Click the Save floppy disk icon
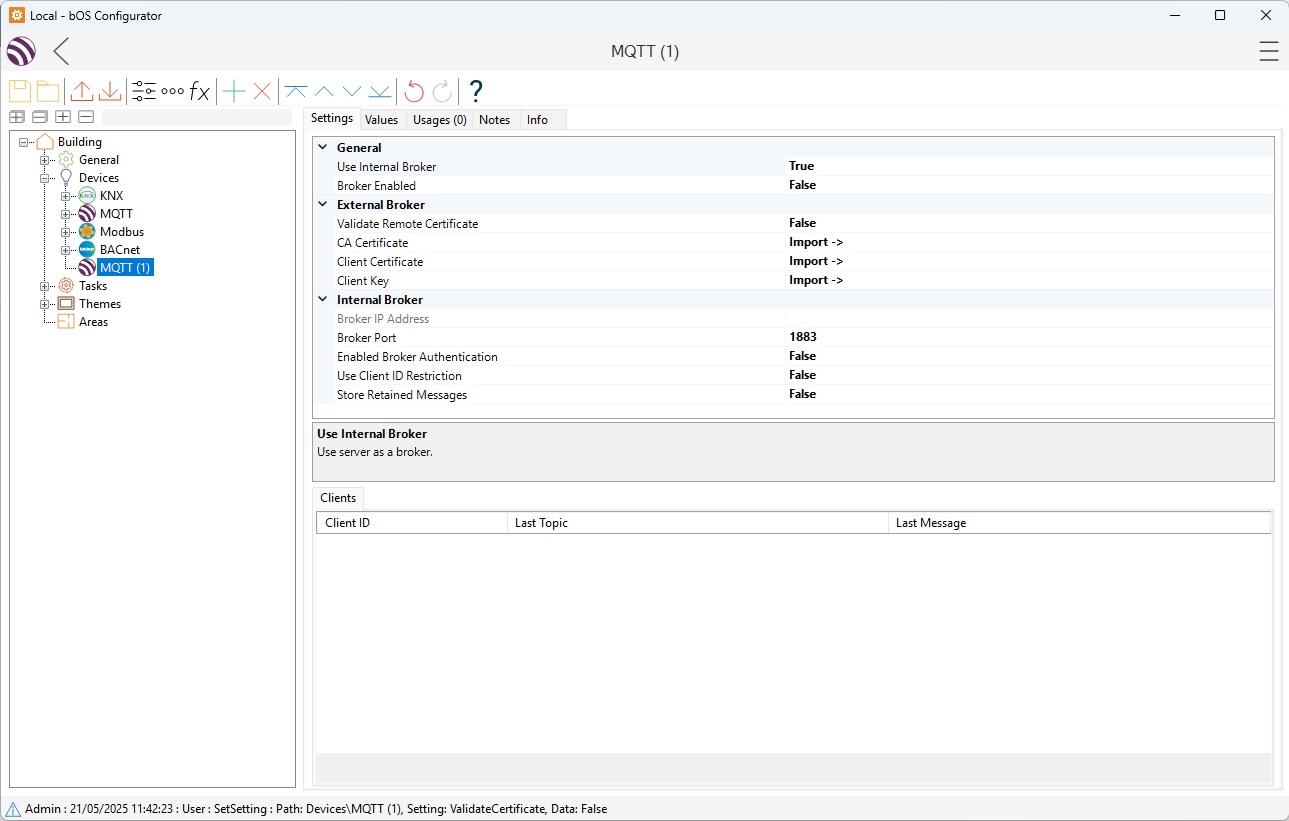The width and height of the screenshot is (1289, 821). click(20, 91)
